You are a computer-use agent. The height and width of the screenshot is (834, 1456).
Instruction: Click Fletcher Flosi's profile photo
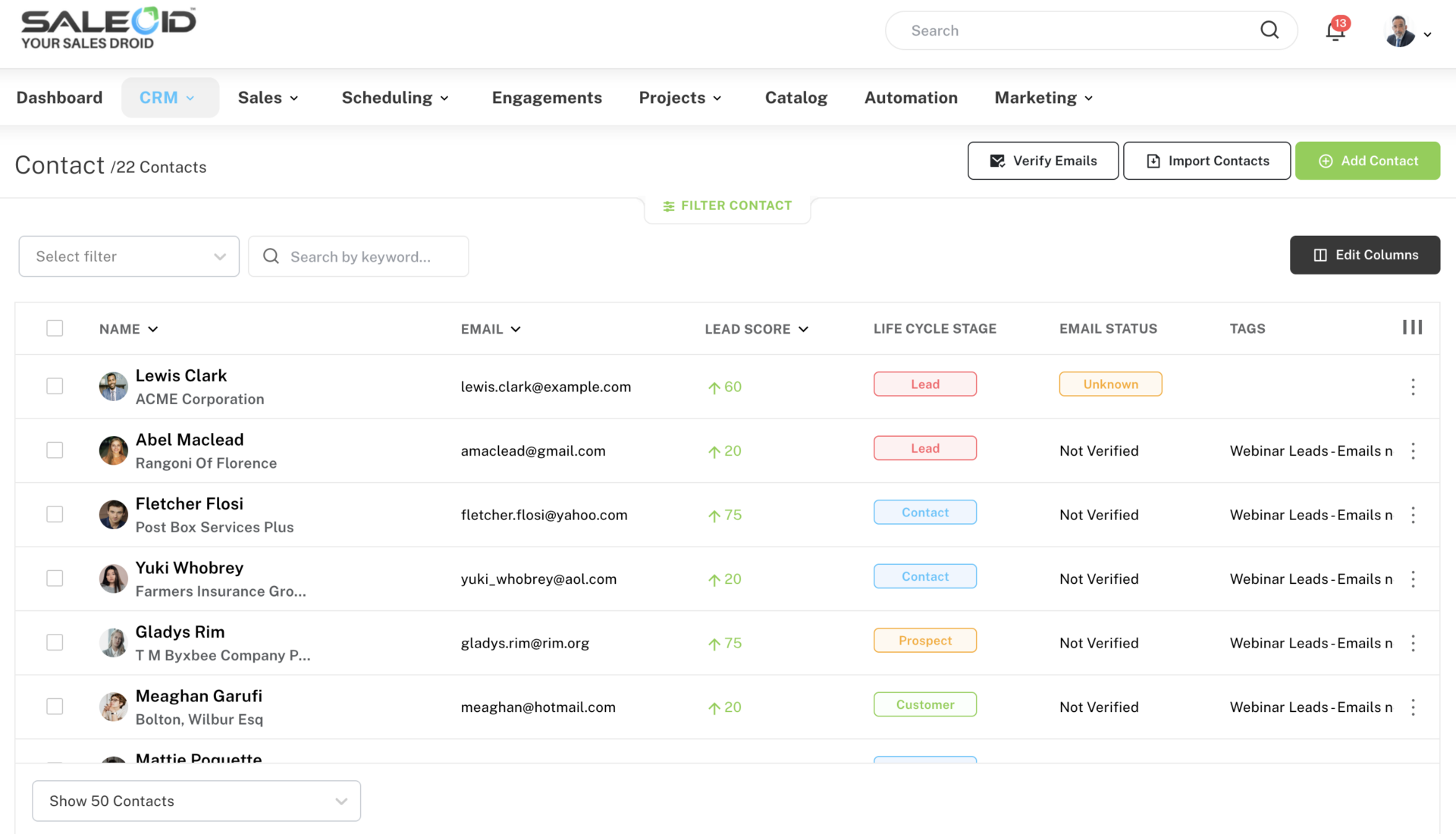click(x=113, y=515)
